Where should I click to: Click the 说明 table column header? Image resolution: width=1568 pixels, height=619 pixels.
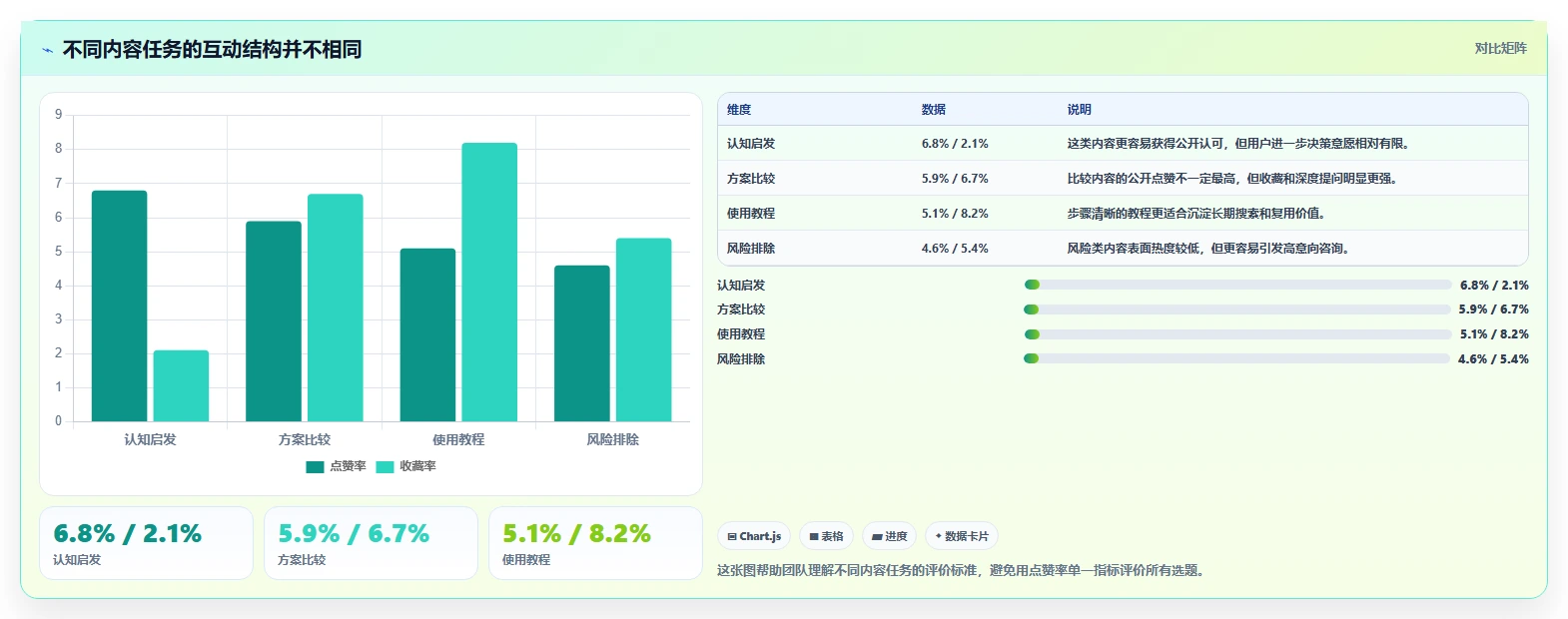[1079, 110]
